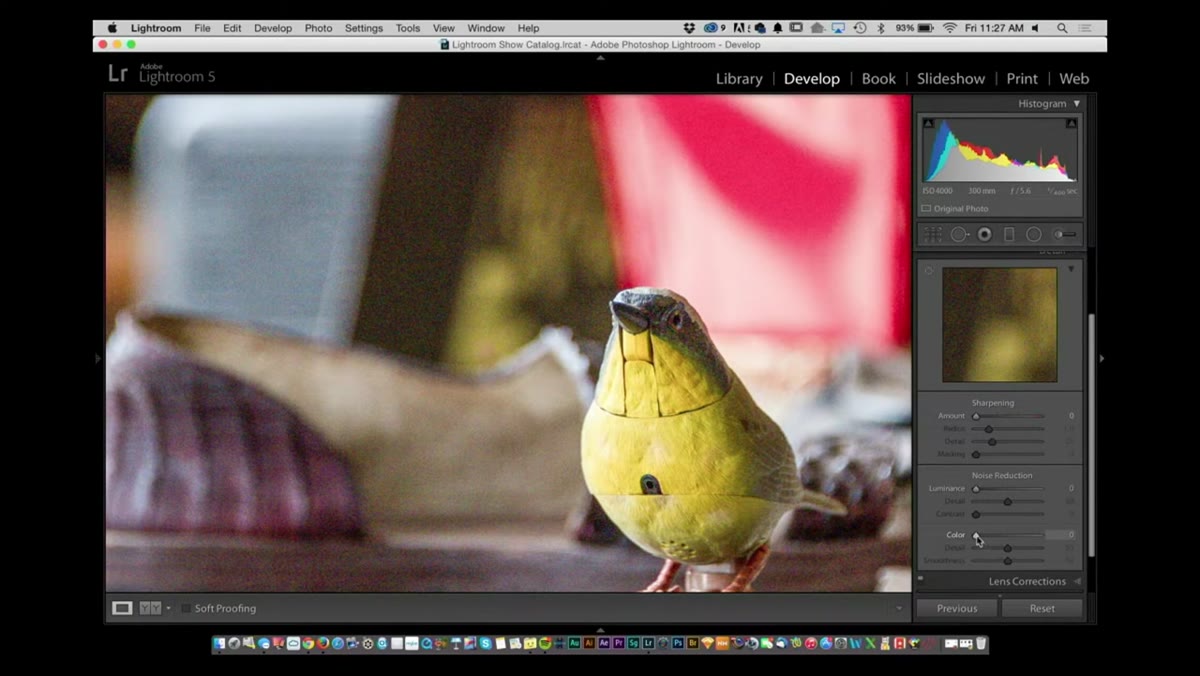Toggle highlight clipping indicator in histogram
The width and height of the screenshot is (1200, 676).
coord(1071,123)
